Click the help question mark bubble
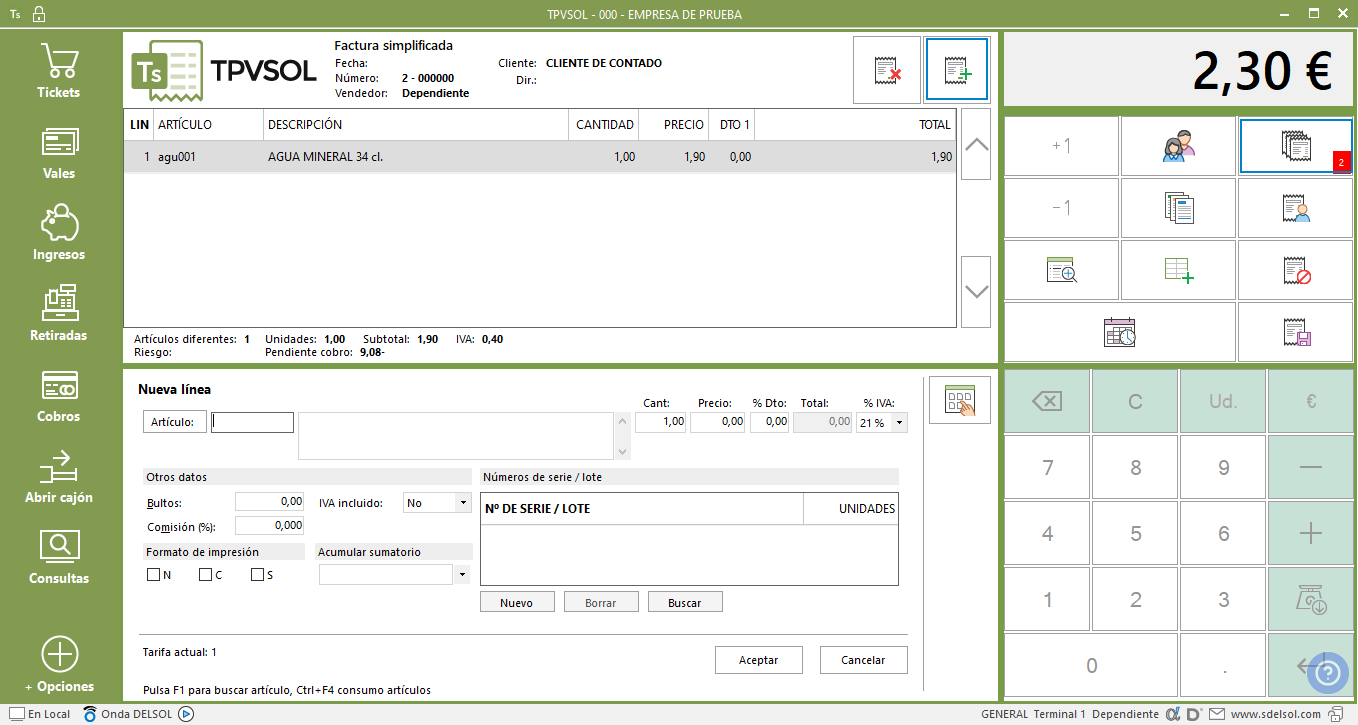Screen dimensions: 1358x725 pos(1328,673)
